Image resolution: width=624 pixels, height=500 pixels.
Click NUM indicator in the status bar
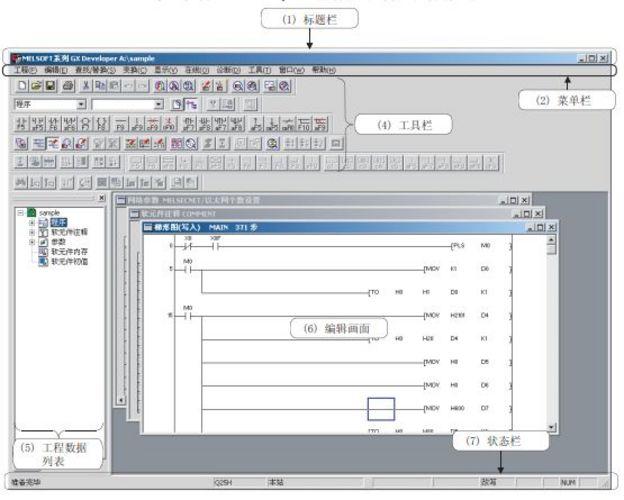[x=568, y=482]
